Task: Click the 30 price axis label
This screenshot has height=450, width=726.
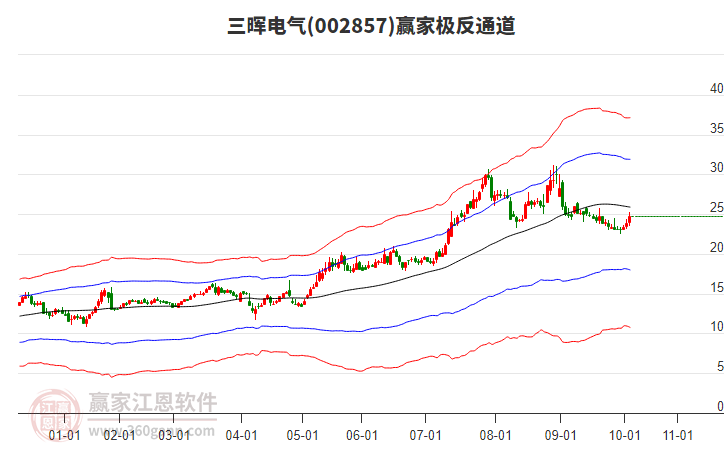Action: click(x=716, y=168)
